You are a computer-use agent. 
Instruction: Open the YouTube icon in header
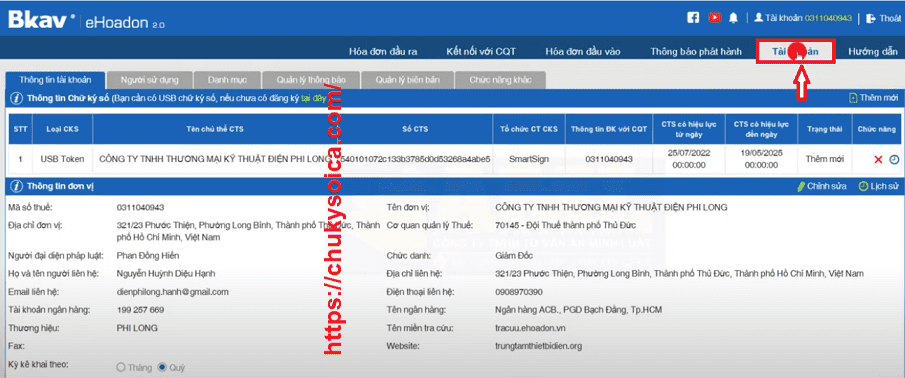point(715,18)
